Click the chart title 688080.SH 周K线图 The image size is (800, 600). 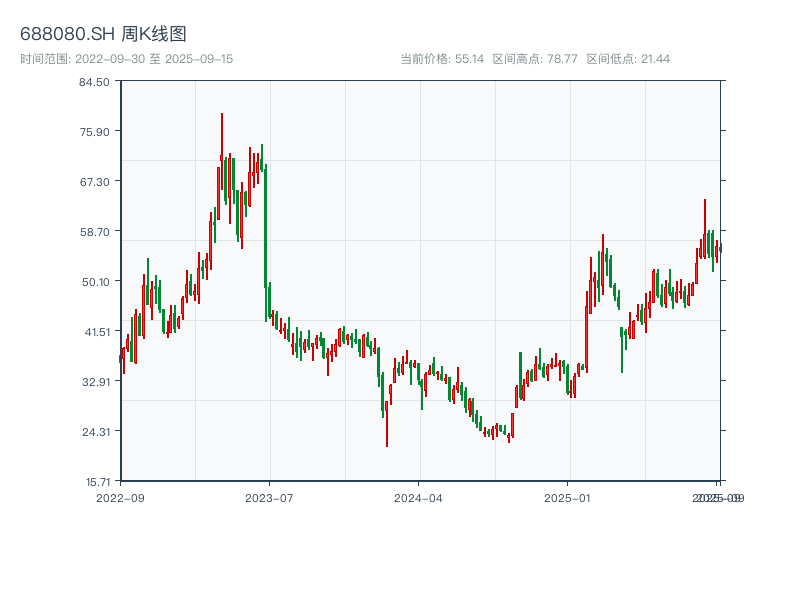103,34
